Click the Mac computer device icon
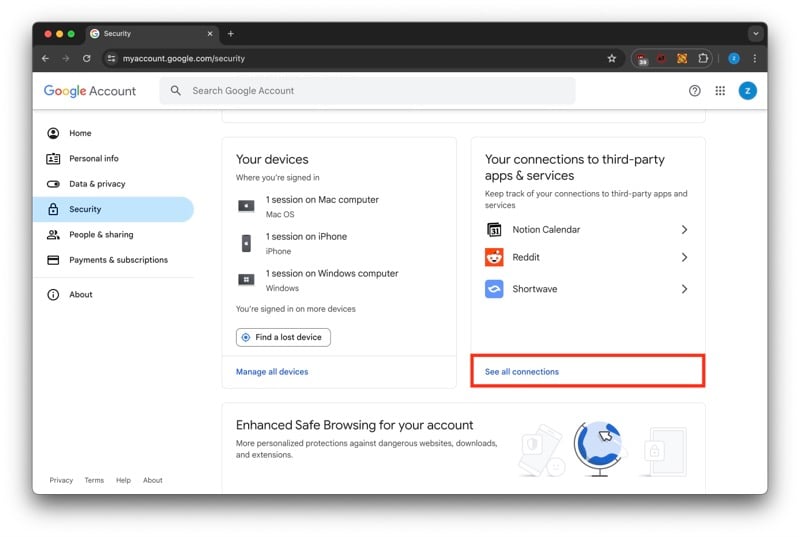Screen dimensions: 800x537 (x=246, y=206)
